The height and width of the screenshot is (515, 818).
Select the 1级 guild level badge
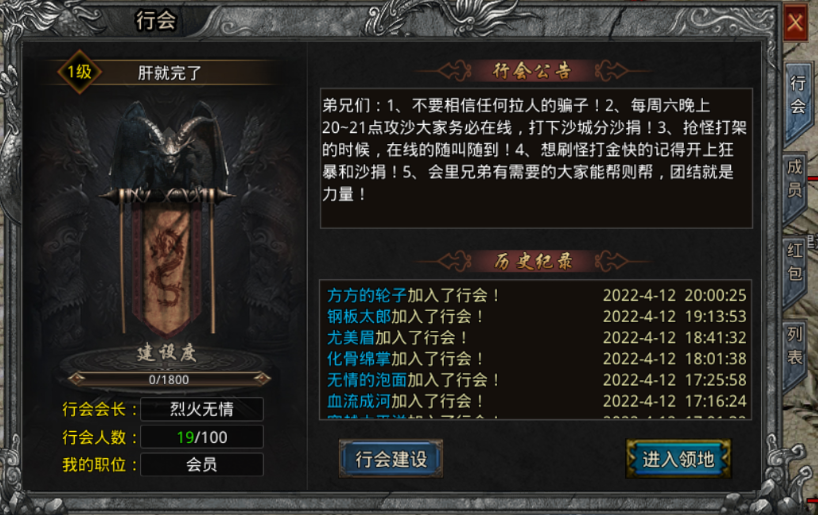tap(79, 72)
